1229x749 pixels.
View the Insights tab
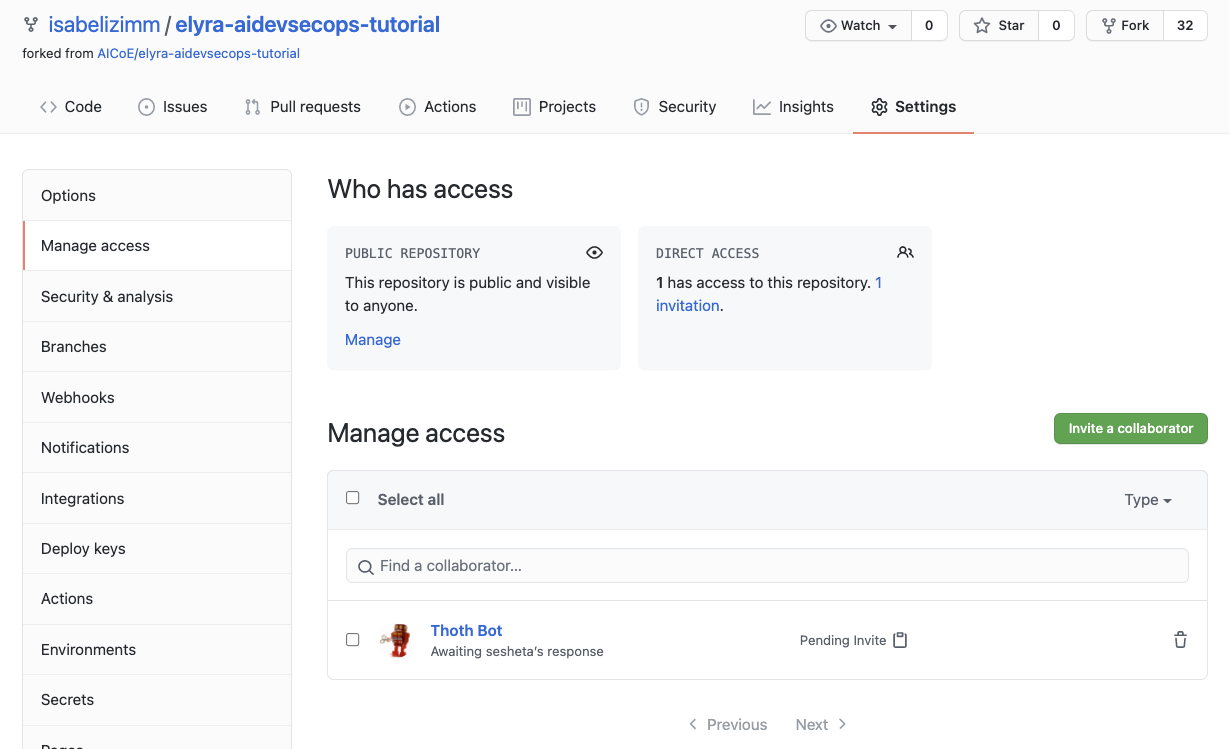[x=794, y=107]
